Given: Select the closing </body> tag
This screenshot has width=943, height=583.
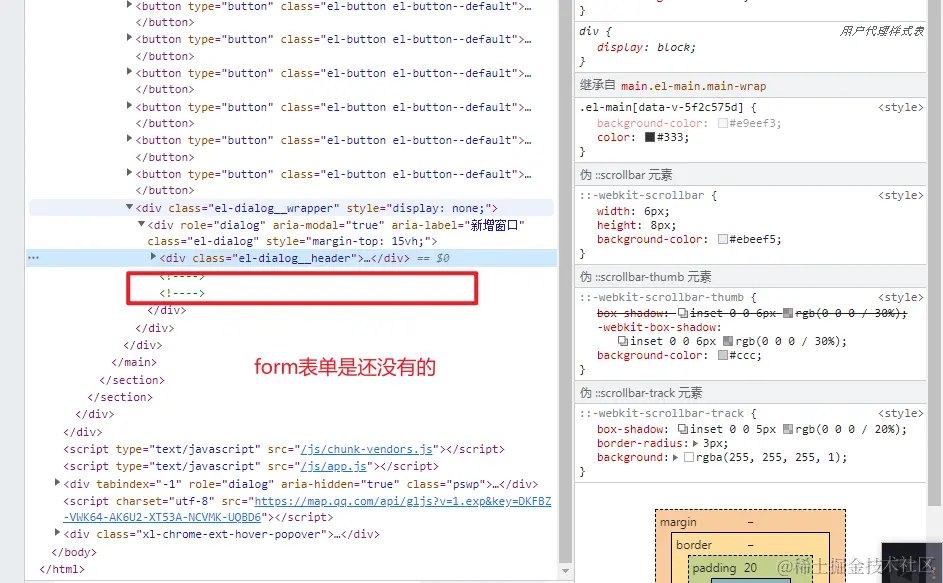Looking at the screenshot, I should point(74,552).
